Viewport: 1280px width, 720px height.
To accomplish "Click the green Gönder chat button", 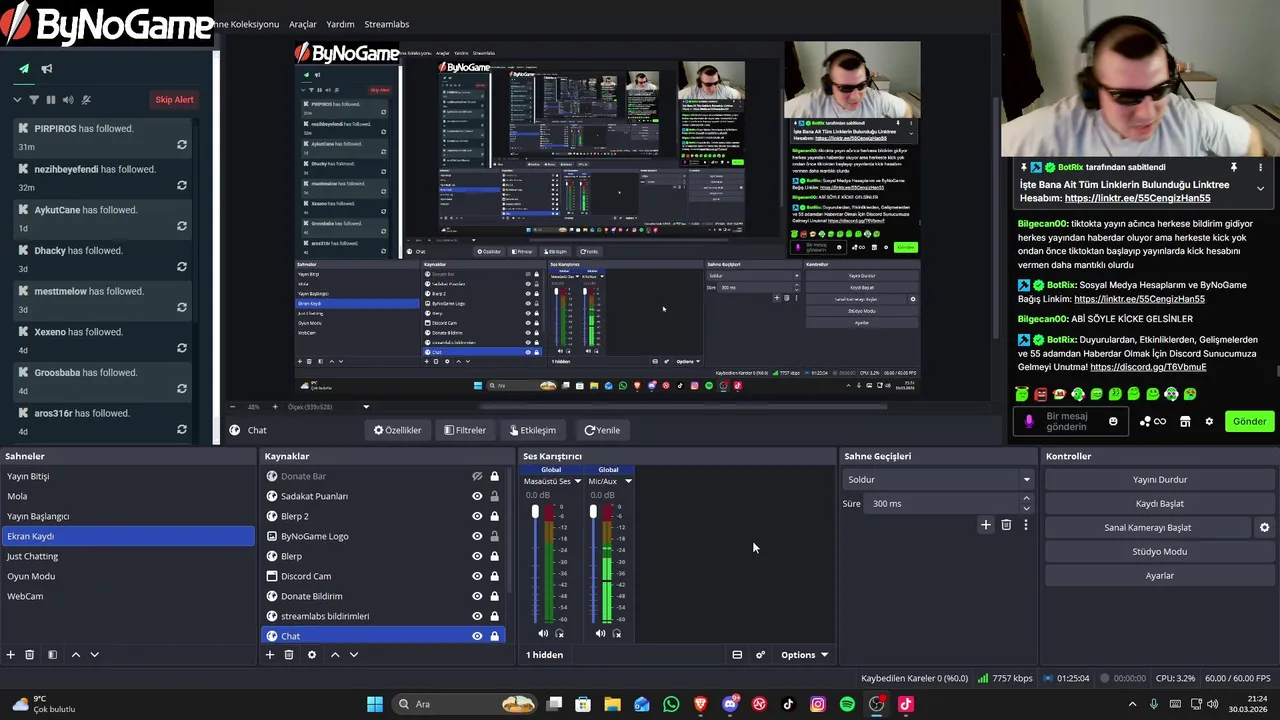I will pyautogui.click(x=1249, y=421).
